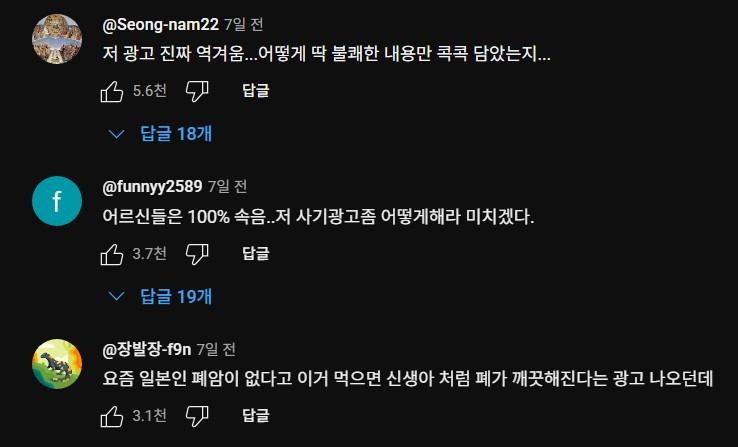Dislike the comment by @Seong-nam22
Image resolution: width=738 pixels, height=447 pixels.
coord(197,91)
